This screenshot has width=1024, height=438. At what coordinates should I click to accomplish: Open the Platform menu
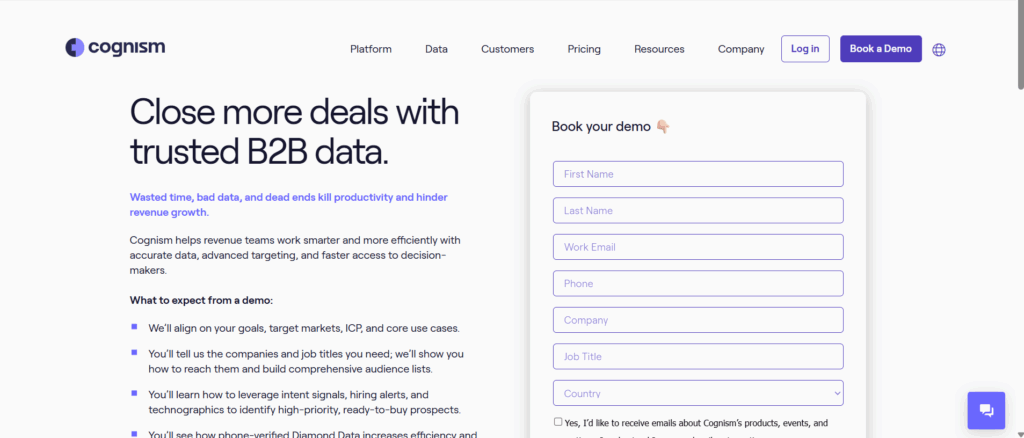371,49
